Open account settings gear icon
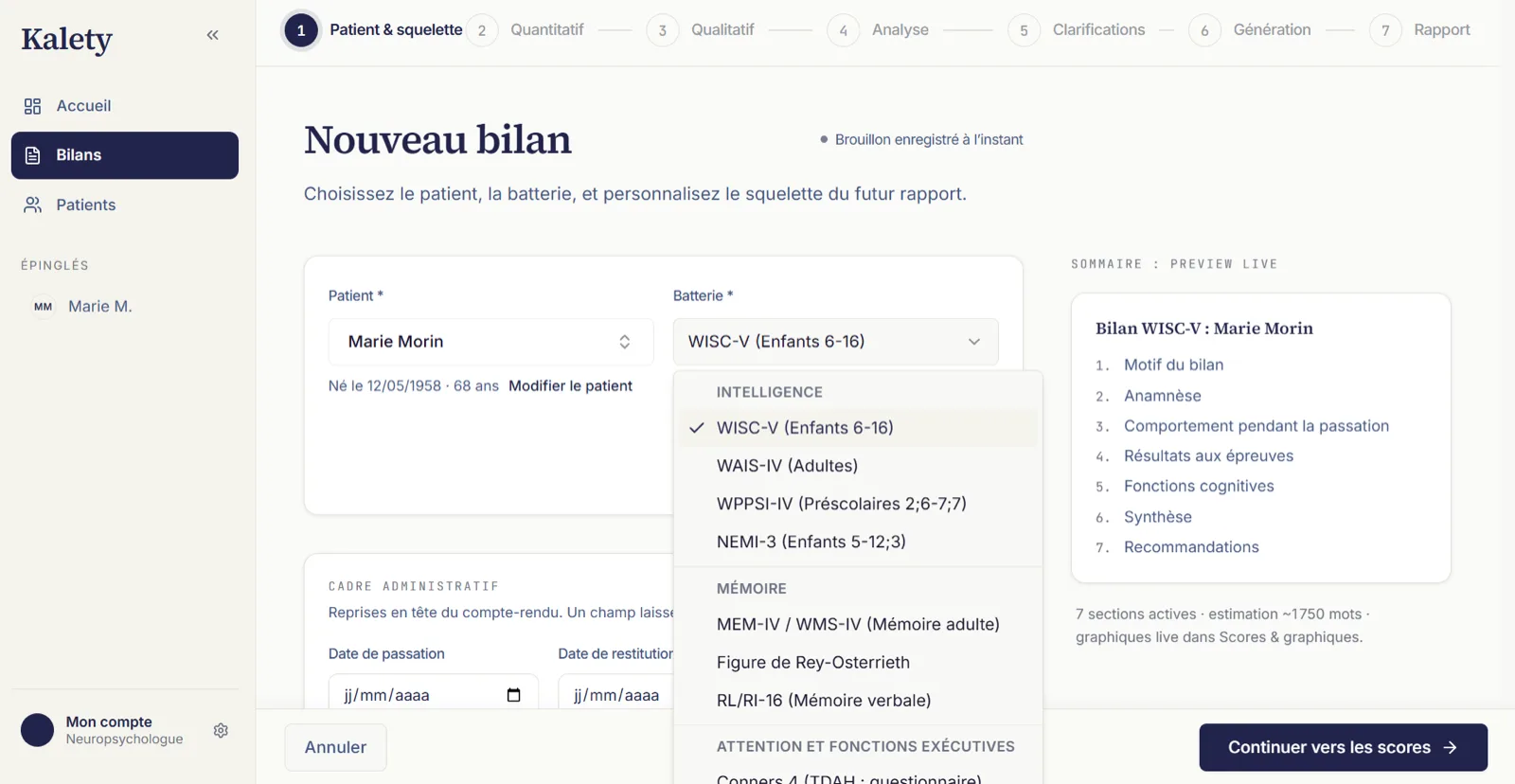The image size is (1515, 784). [x=221, y=731]
